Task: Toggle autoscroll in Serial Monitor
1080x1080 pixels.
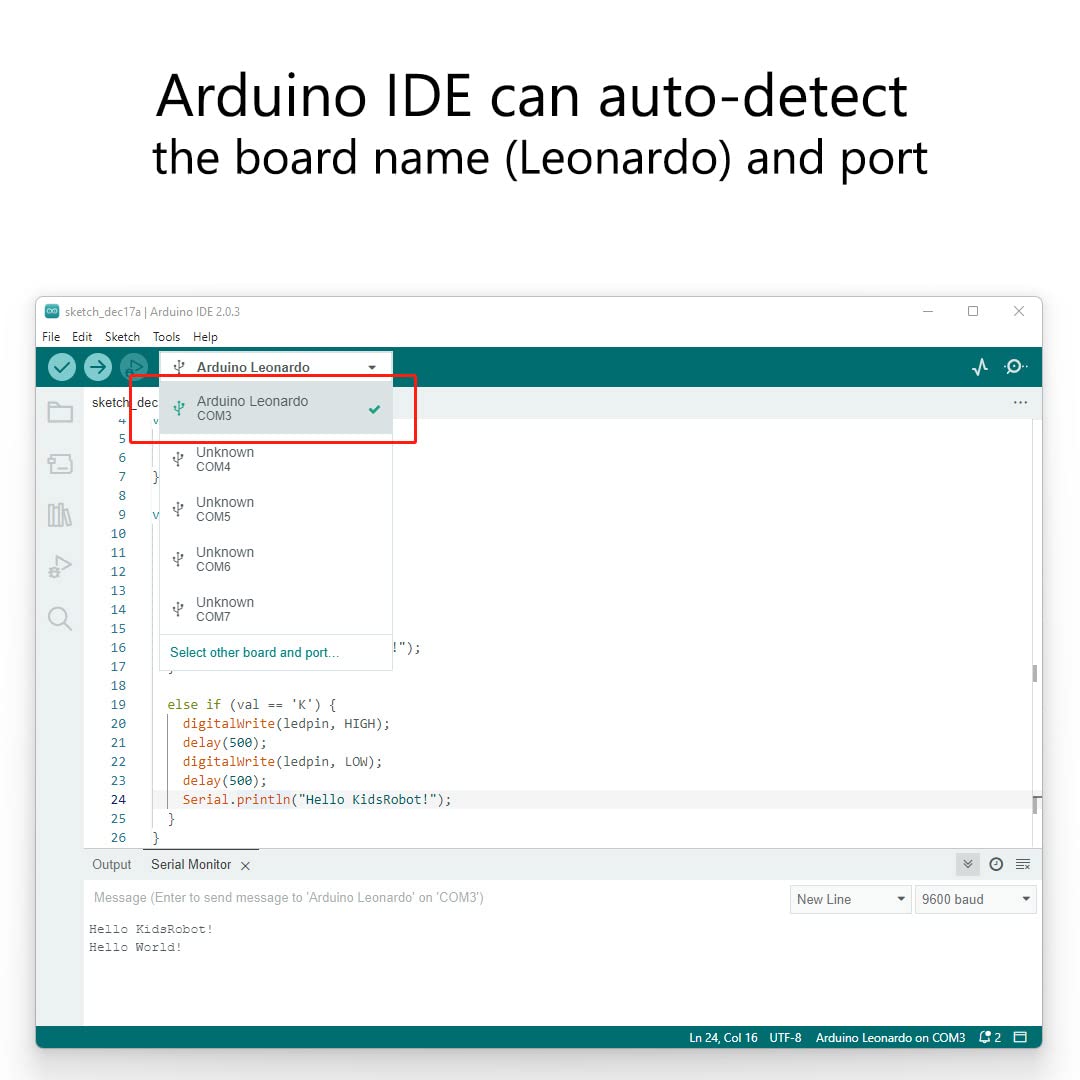Action: (x=967, y=864)
